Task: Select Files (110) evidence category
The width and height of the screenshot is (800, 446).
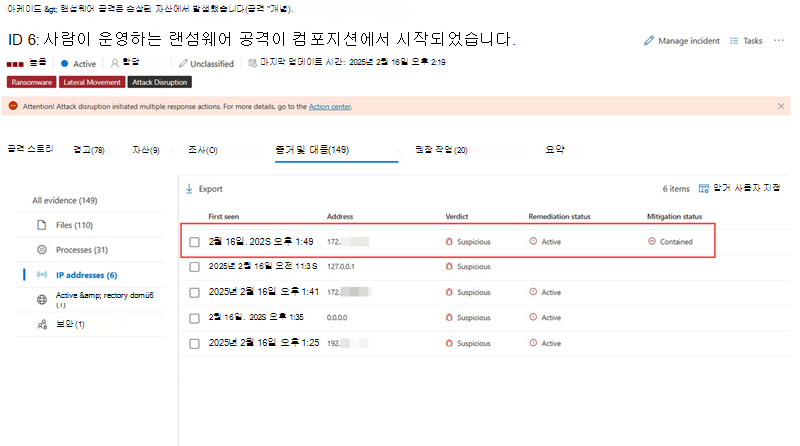Action: [74, 225]
